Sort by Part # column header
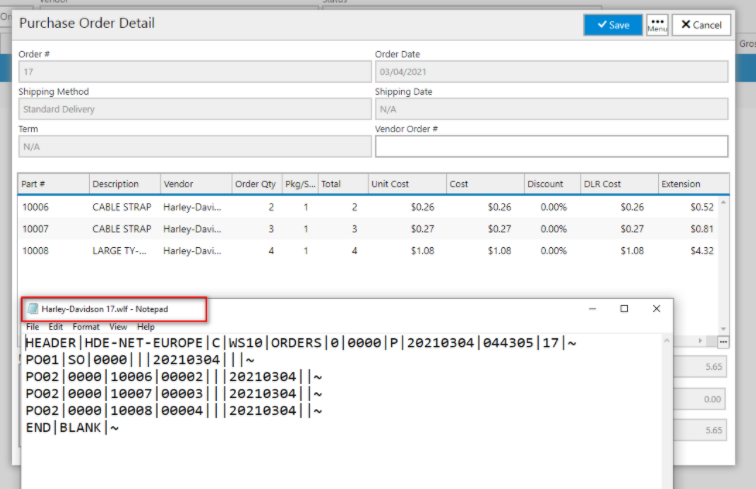Screen dimensions: 756x489 [x=54, y=184]
